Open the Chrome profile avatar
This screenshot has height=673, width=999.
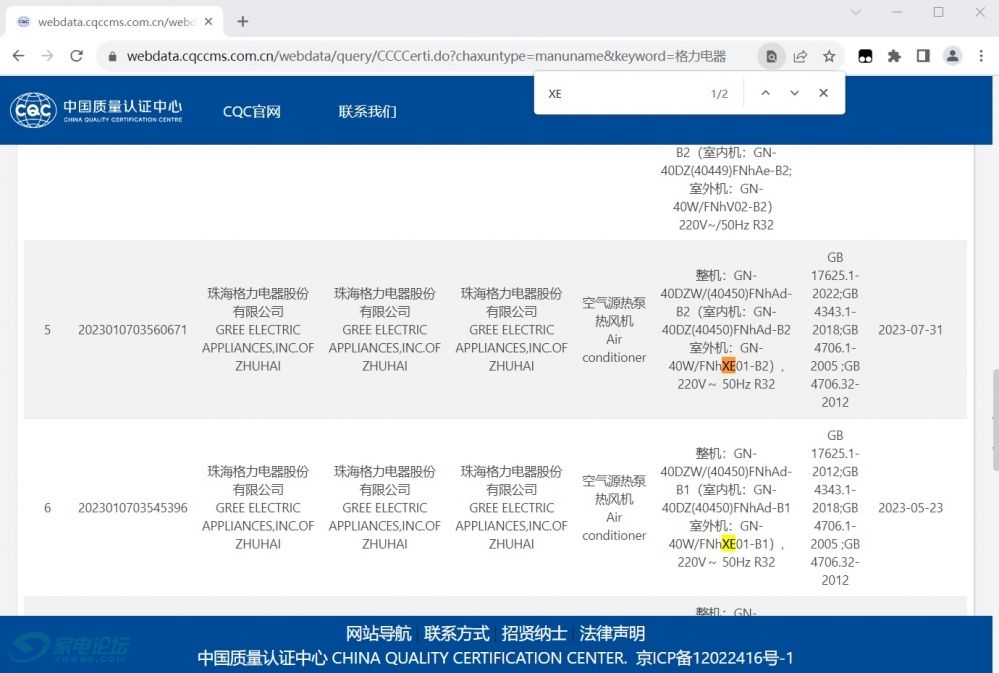[x=953, y=56]
